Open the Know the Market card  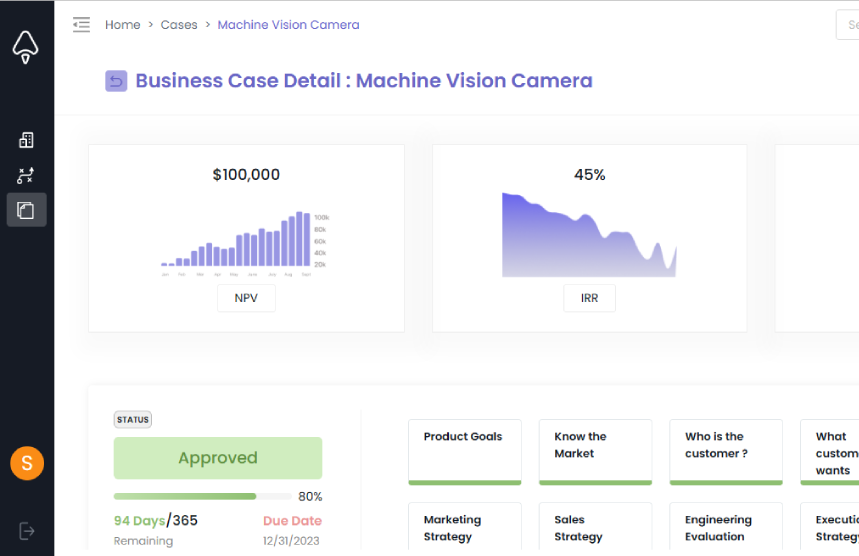tap(595, 451)
